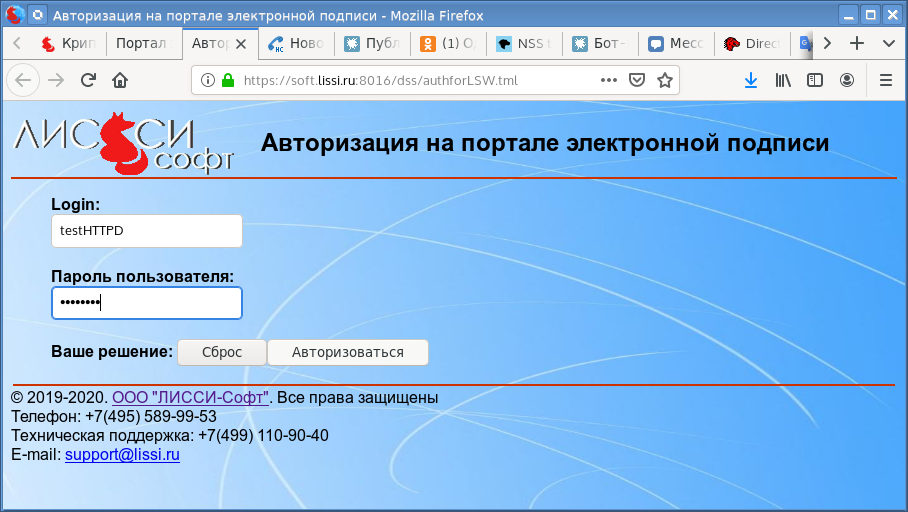This screenshot has height=512, width=908.
Task: Open the Firefox hamburger menu
Action: pos(885,81)
